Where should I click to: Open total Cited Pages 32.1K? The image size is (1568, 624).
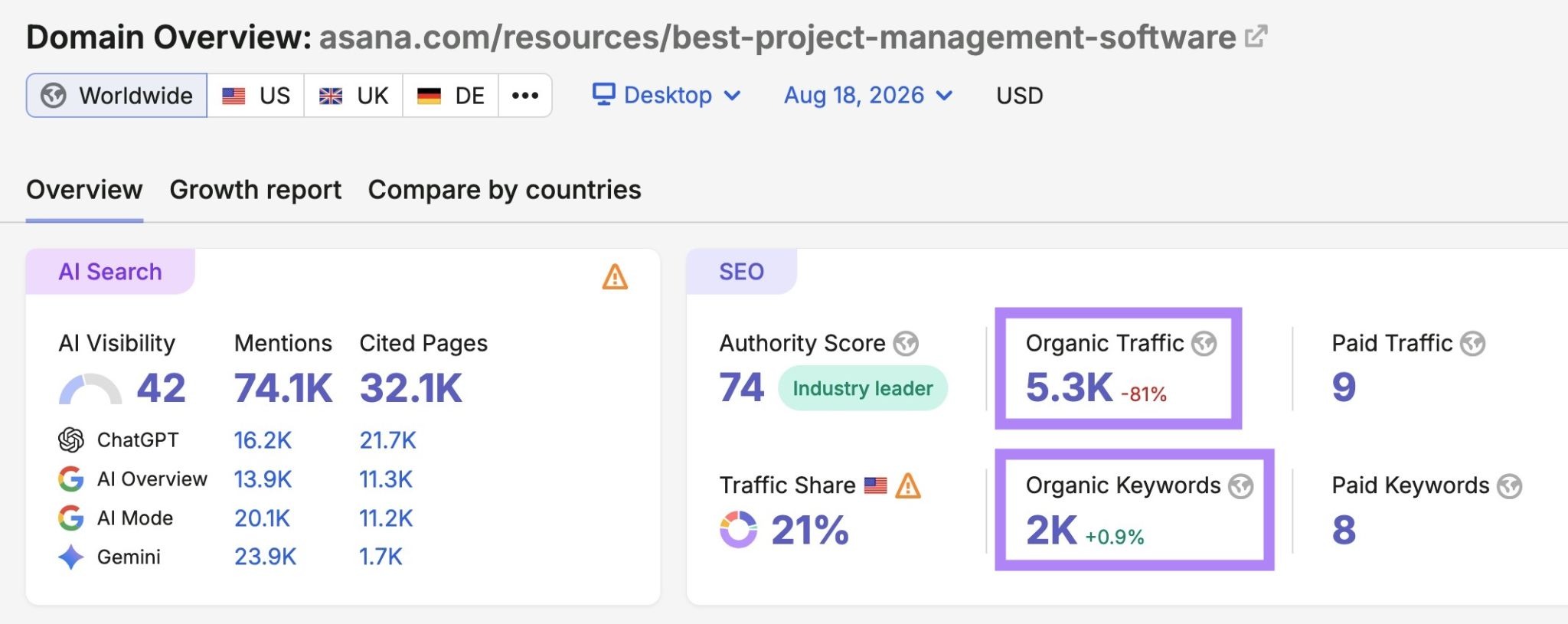tap(411, 387)
